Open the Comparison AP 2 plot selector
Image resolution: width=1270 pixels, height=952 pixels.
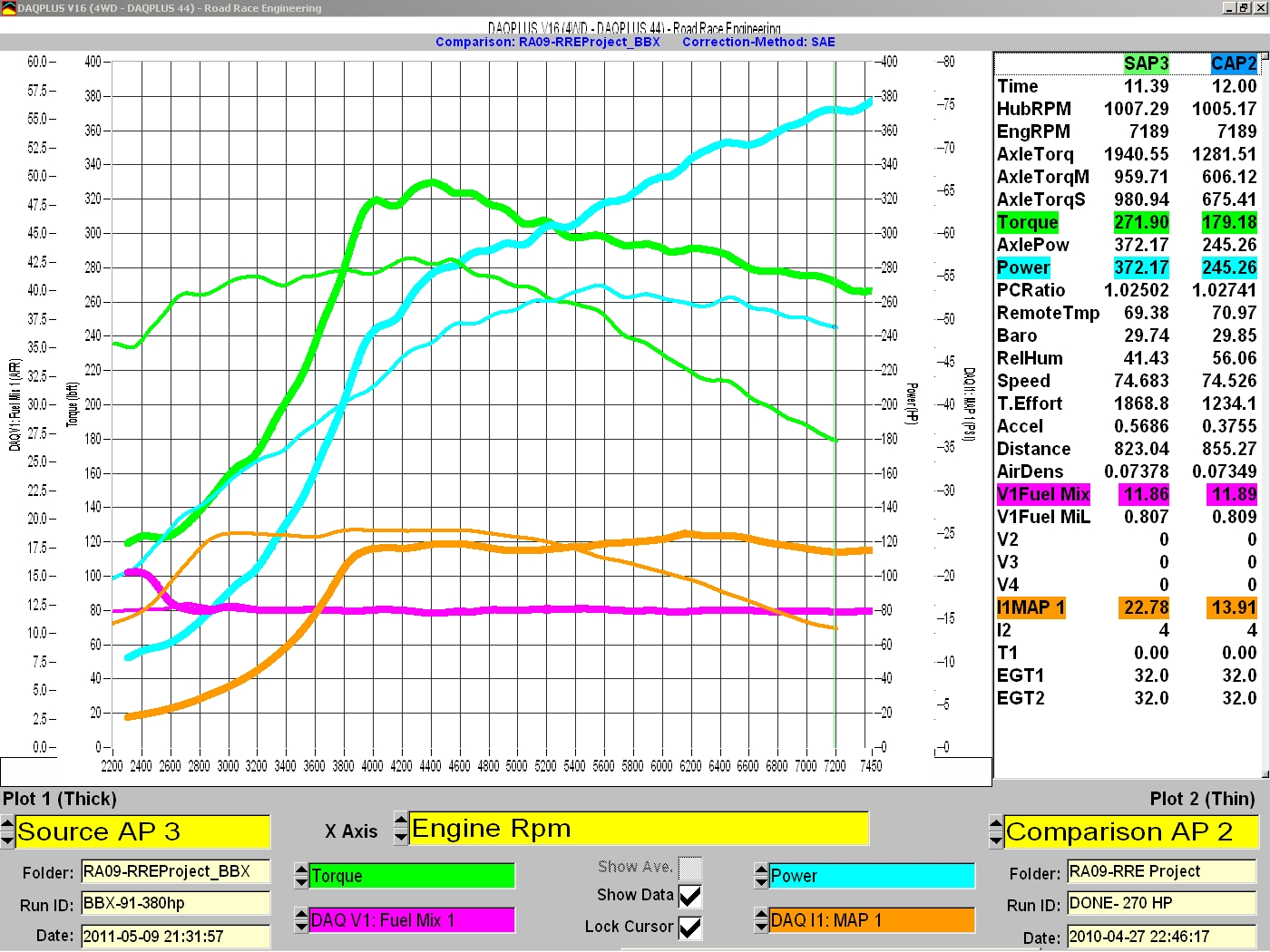(x=1130, y=831)
